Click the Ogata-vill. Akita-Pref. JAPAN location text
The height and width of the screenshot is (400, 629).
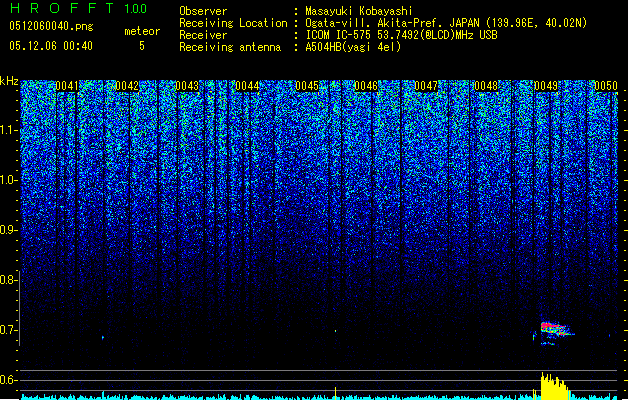coord(446,23)
